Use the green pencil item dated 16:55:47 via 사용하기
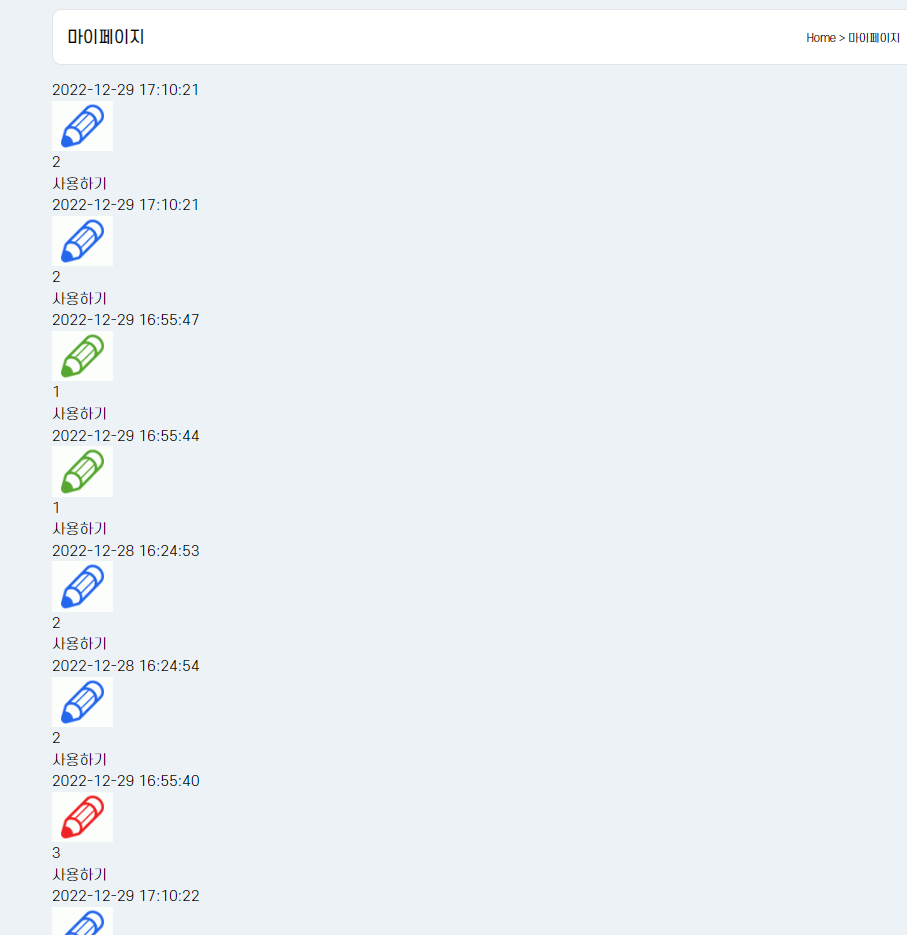This screenshot has height=935, width=907. click(x=79, y=413)
